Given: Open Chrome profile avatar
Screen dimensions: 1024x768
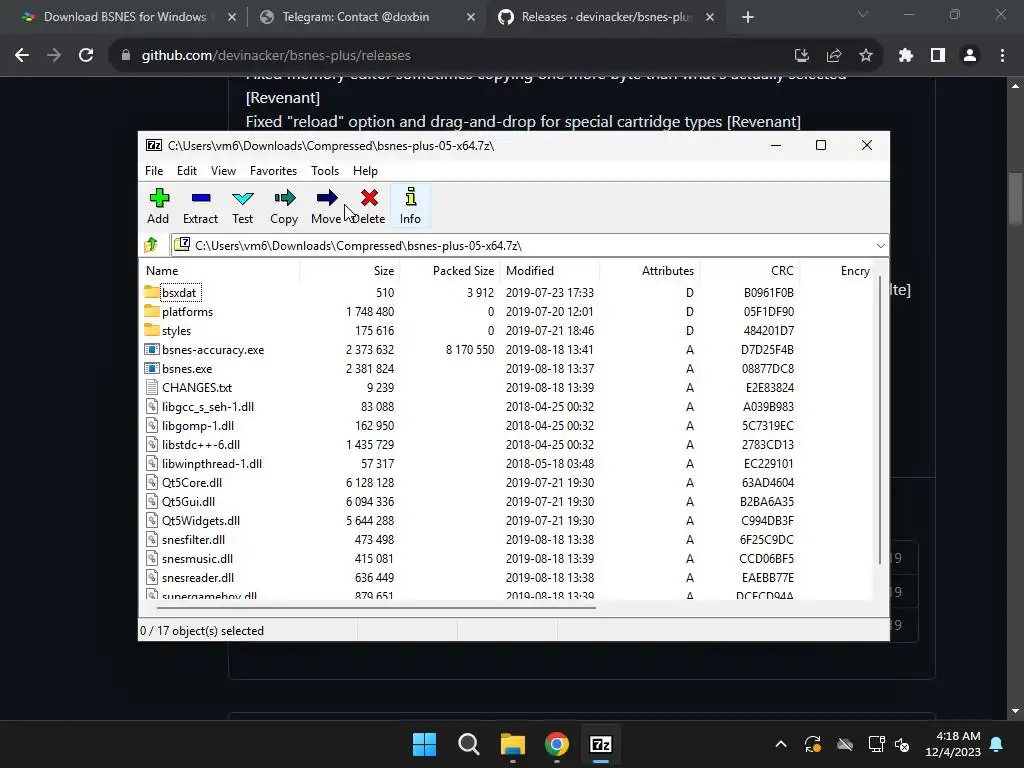Looking at the screenshot, I should 970,56.
